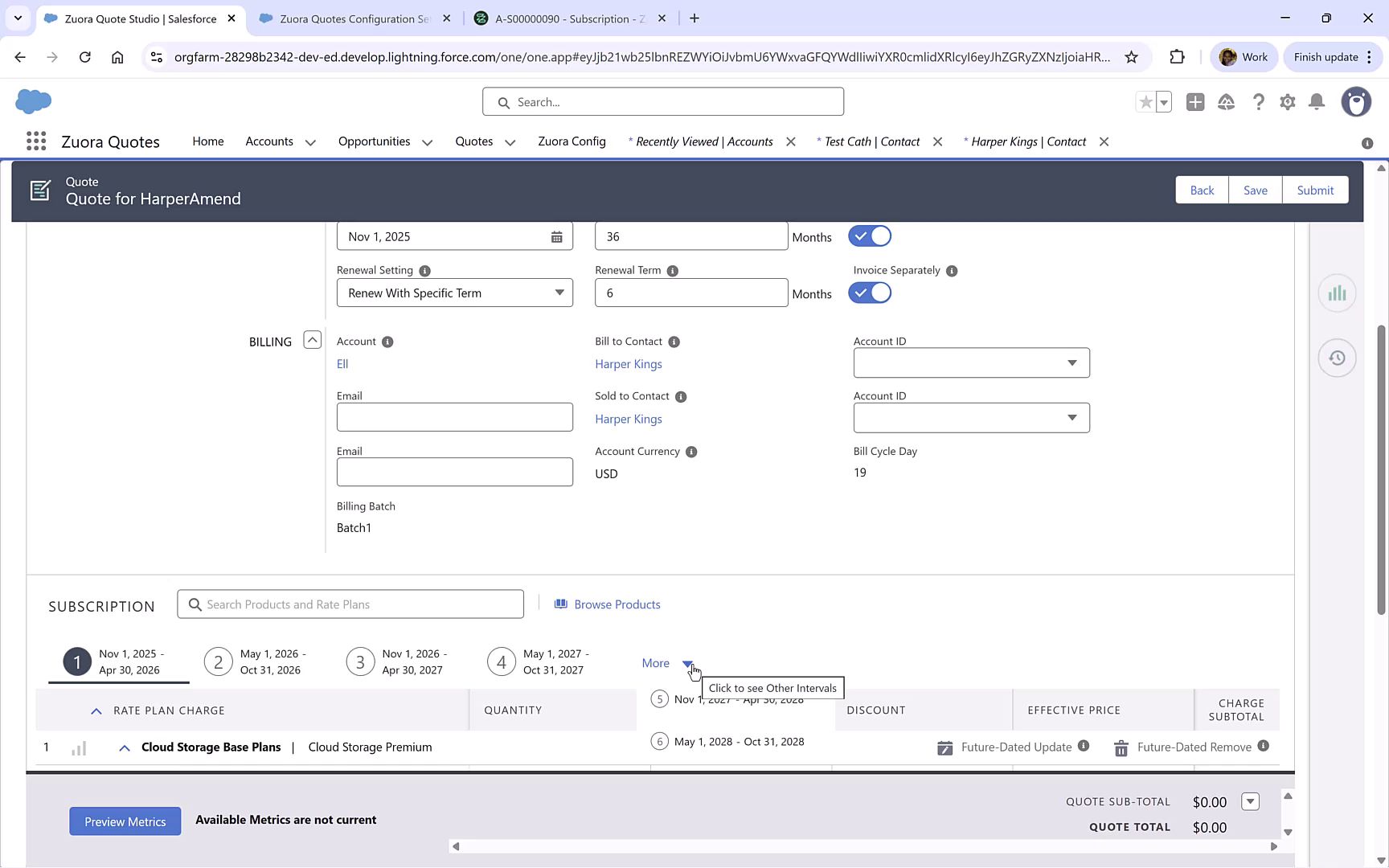The height and width of the screenshot is (868, 1389).
Task: Select Home in the navigation bar
Action: (207, 141)
